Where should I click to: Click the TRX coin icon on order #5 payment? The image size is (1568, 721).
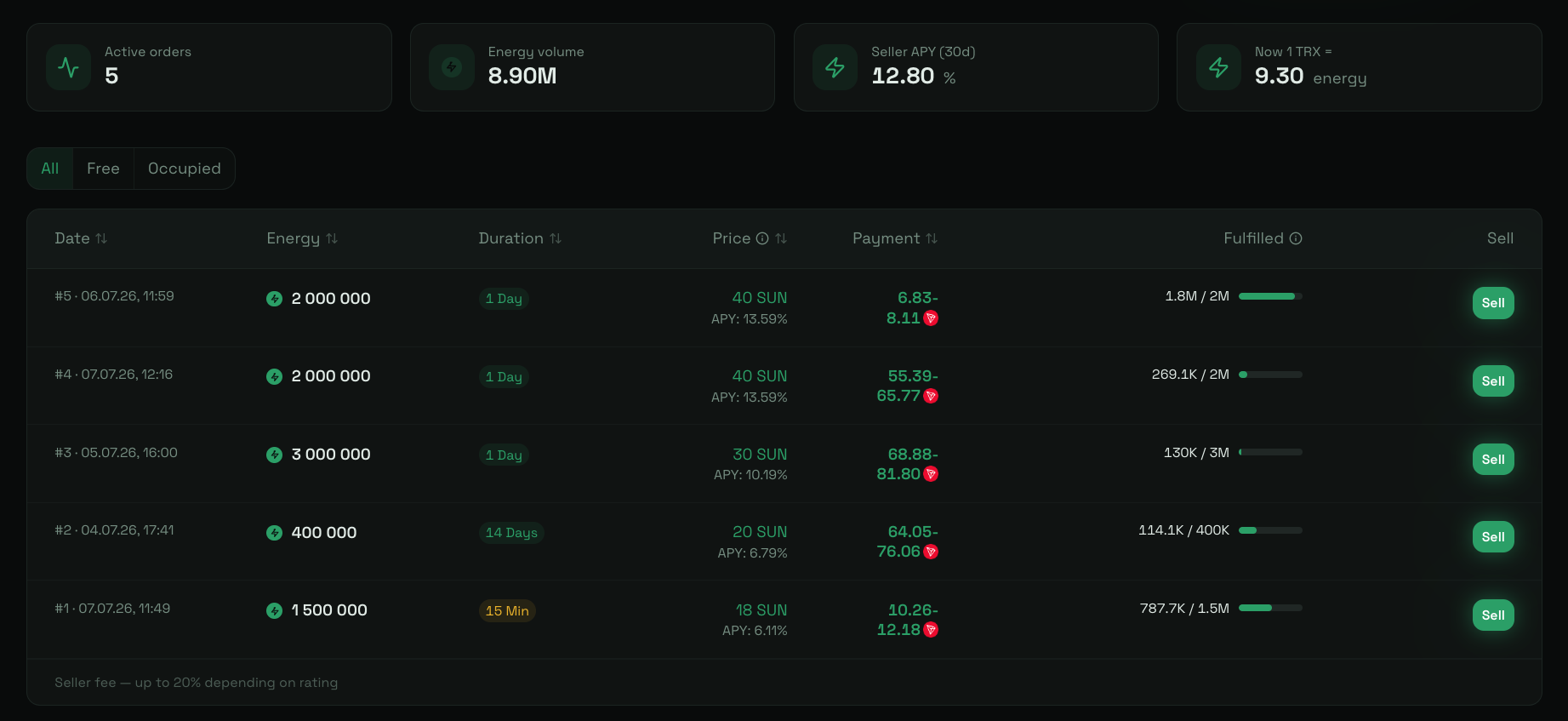(931, 318)
